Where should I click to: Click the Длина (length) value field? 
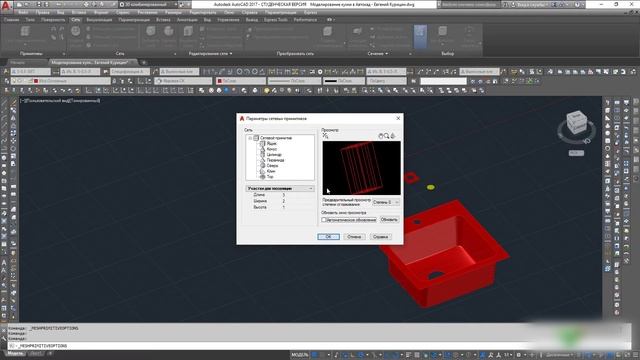click(297, 195)
